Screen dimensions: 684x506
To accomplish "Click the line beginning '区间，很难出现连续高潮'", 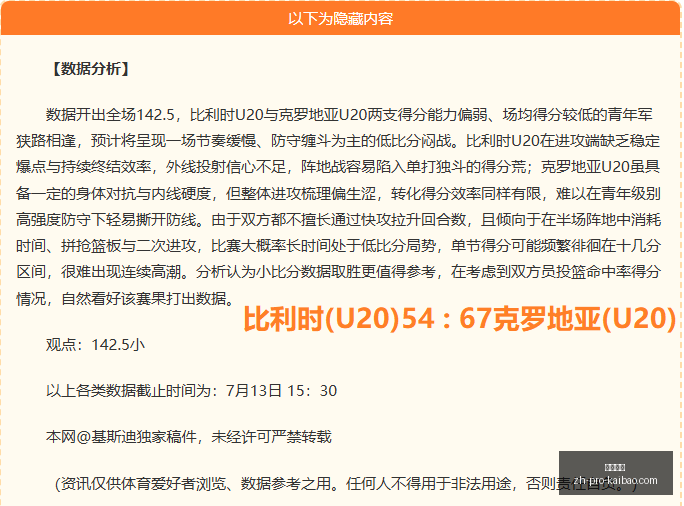I will [338, 272].
